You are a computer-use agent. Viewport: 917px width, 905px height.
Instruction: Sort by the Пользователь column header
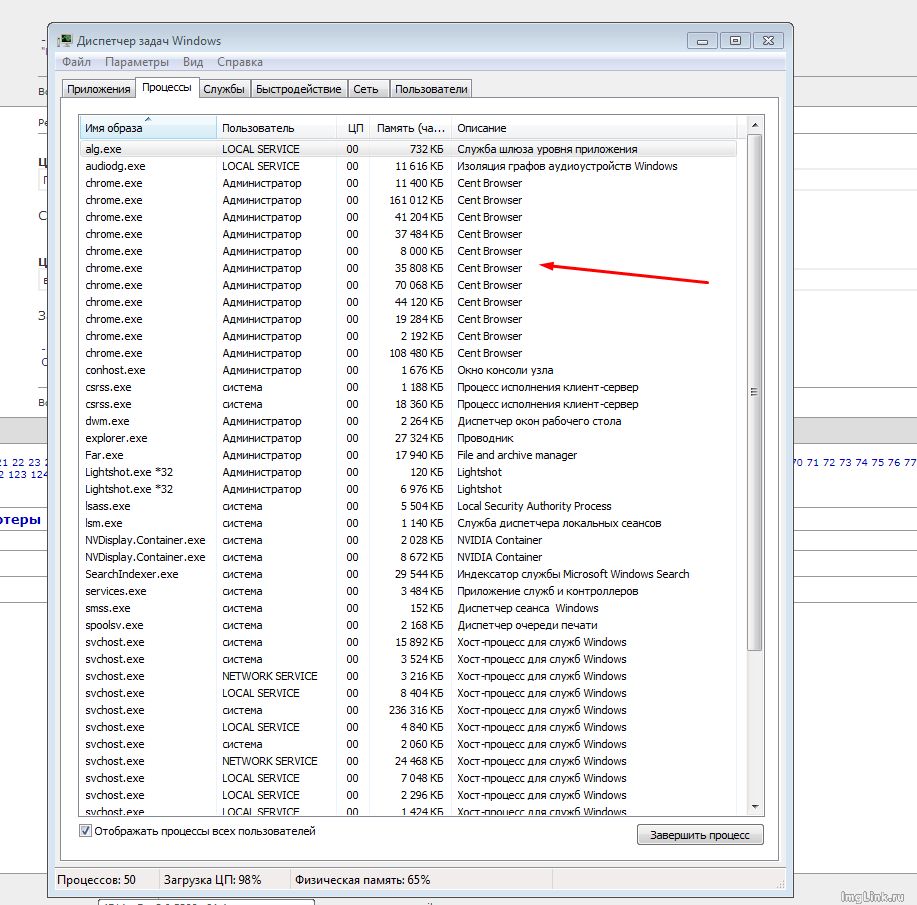click(x=276, y=128)
